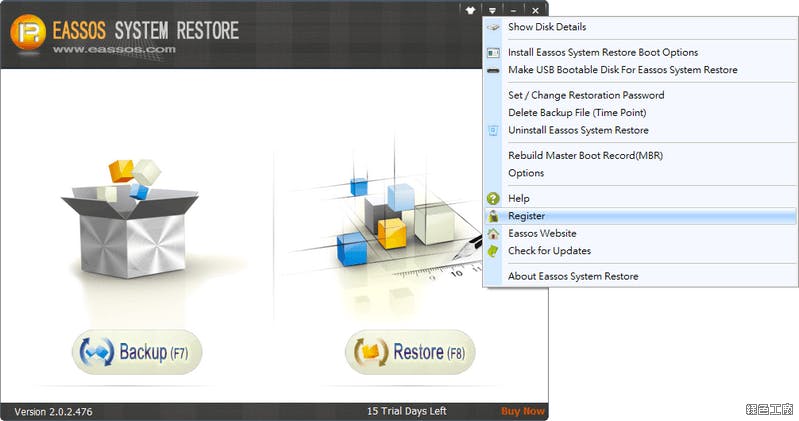
Task: Click the Backup circular arrows icon
Action: (97, 352)
